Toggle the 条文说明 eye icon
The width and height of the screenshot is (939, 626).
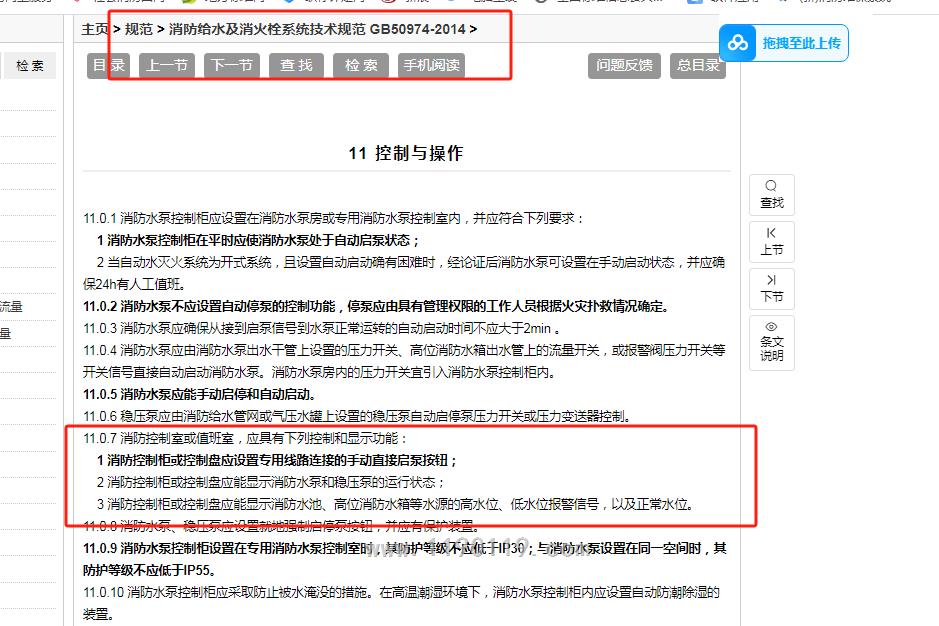click(771, 327)
